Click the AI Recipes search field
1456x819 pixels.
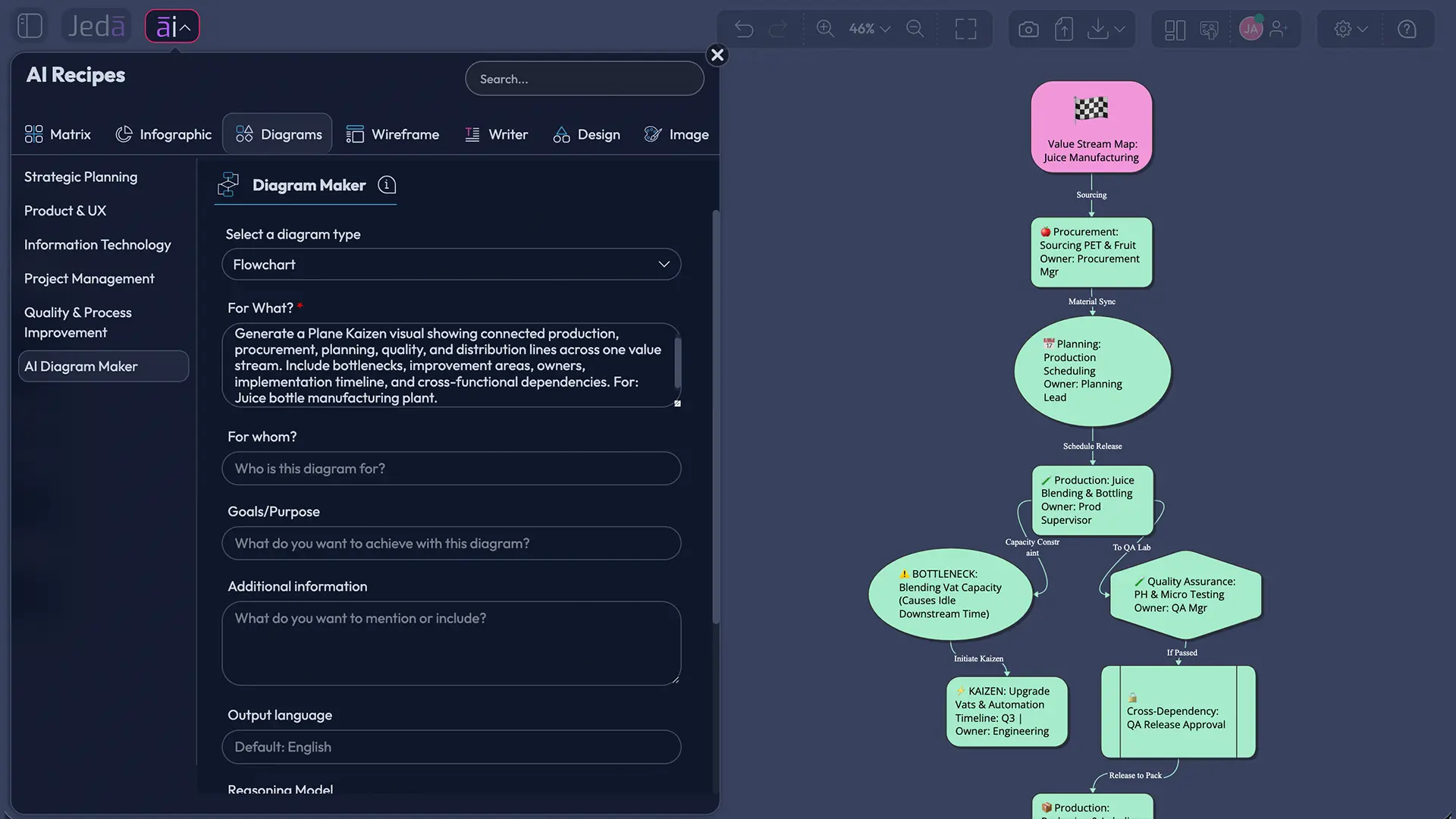click(584, 79)
